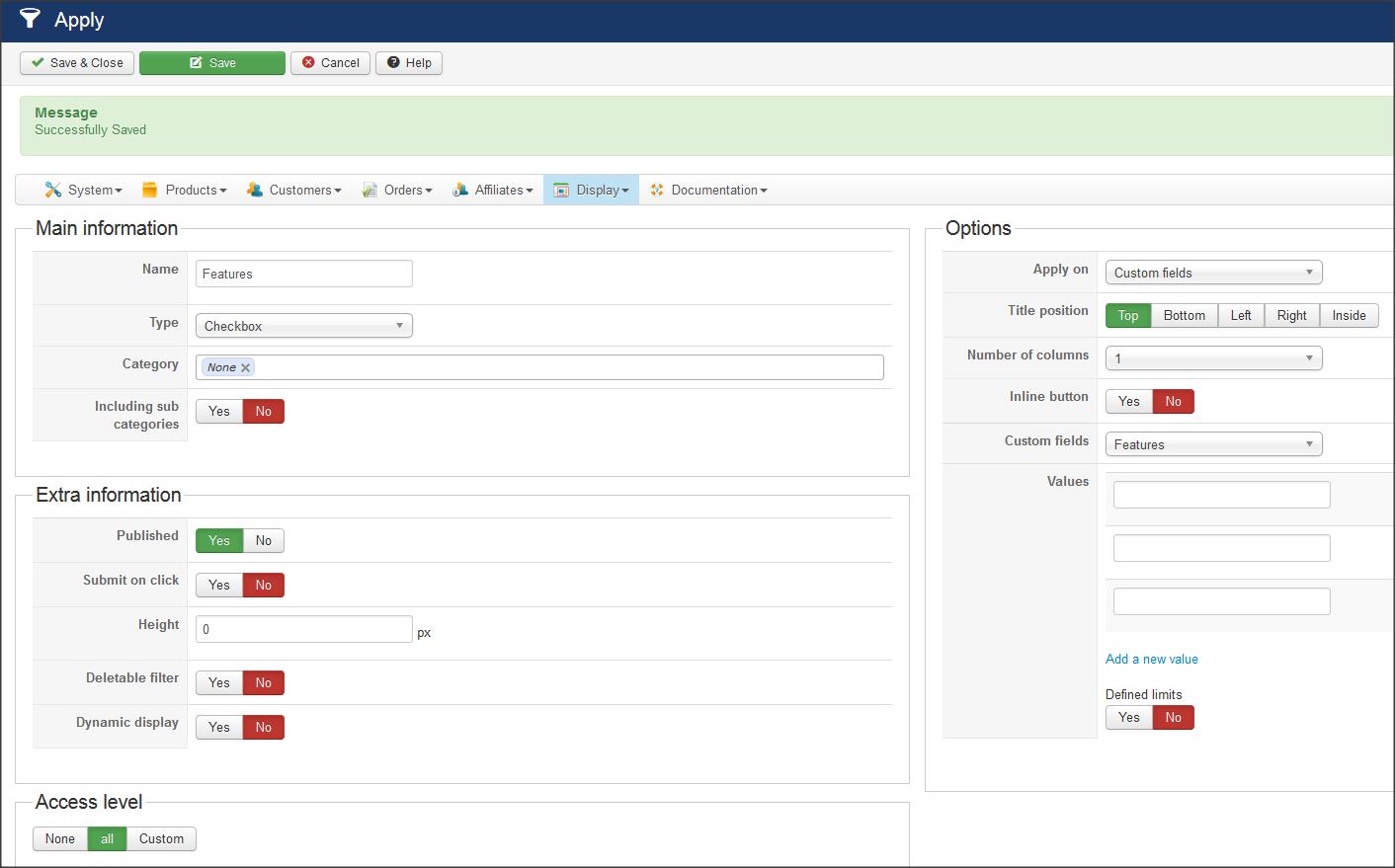Open the Apply on dropdown
This screenshot has height=868, width=1395.
(x=1213, y=273)
